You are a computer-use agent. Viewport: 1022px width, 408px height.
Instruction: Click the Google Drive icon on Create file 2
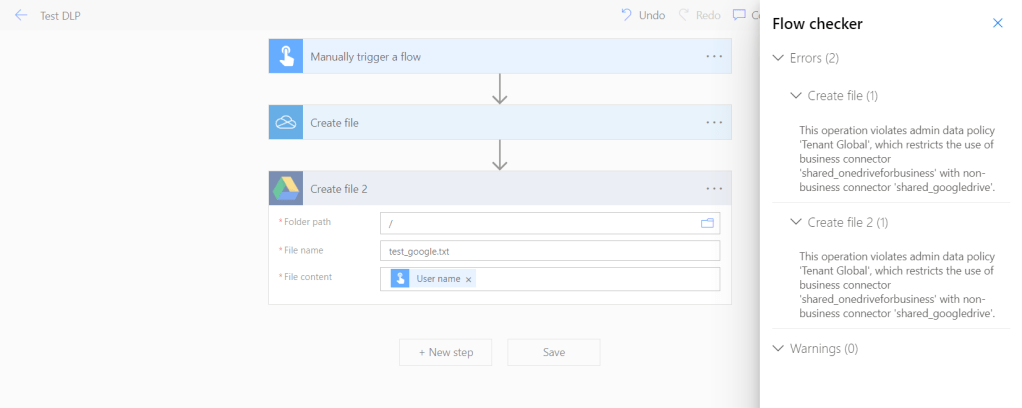[286, 188]
